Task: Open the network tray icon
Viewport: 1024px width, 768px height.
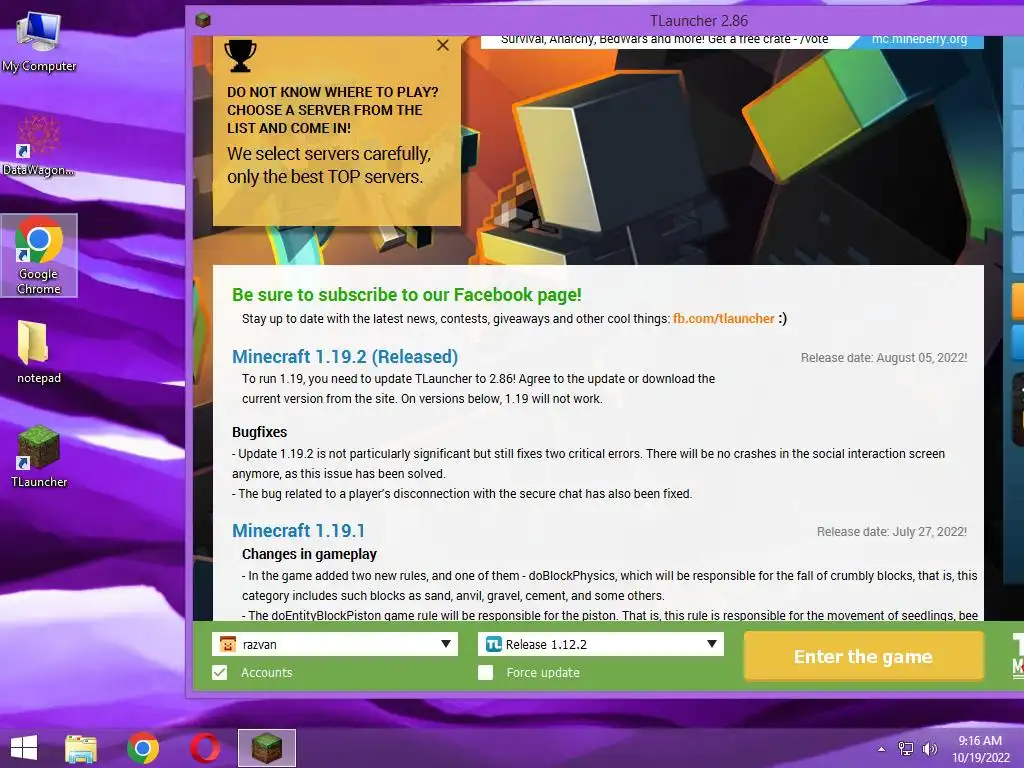Action: tap(906, 748)
